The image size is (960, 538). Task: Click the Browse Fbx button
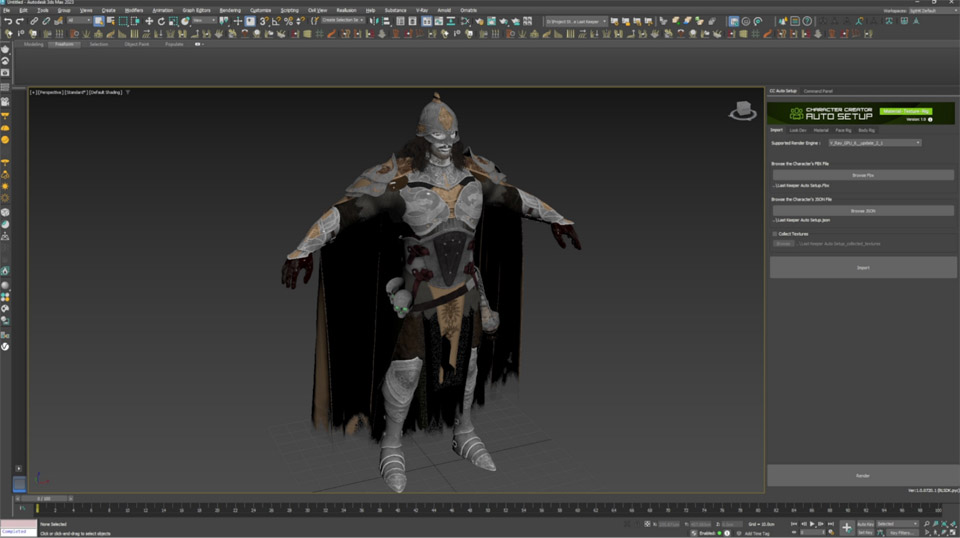tap(862, 175)
